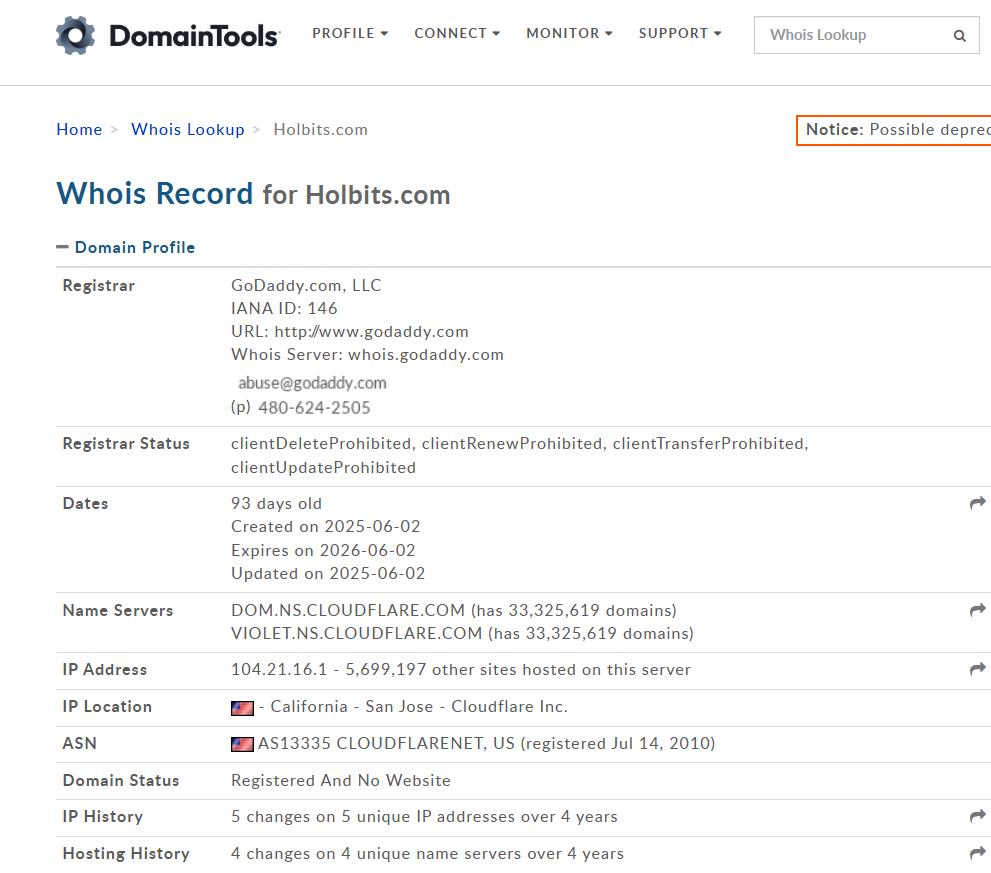Open Whois Lookup breadcrumb link
The image size is (991, 873).
pos(188,130)
